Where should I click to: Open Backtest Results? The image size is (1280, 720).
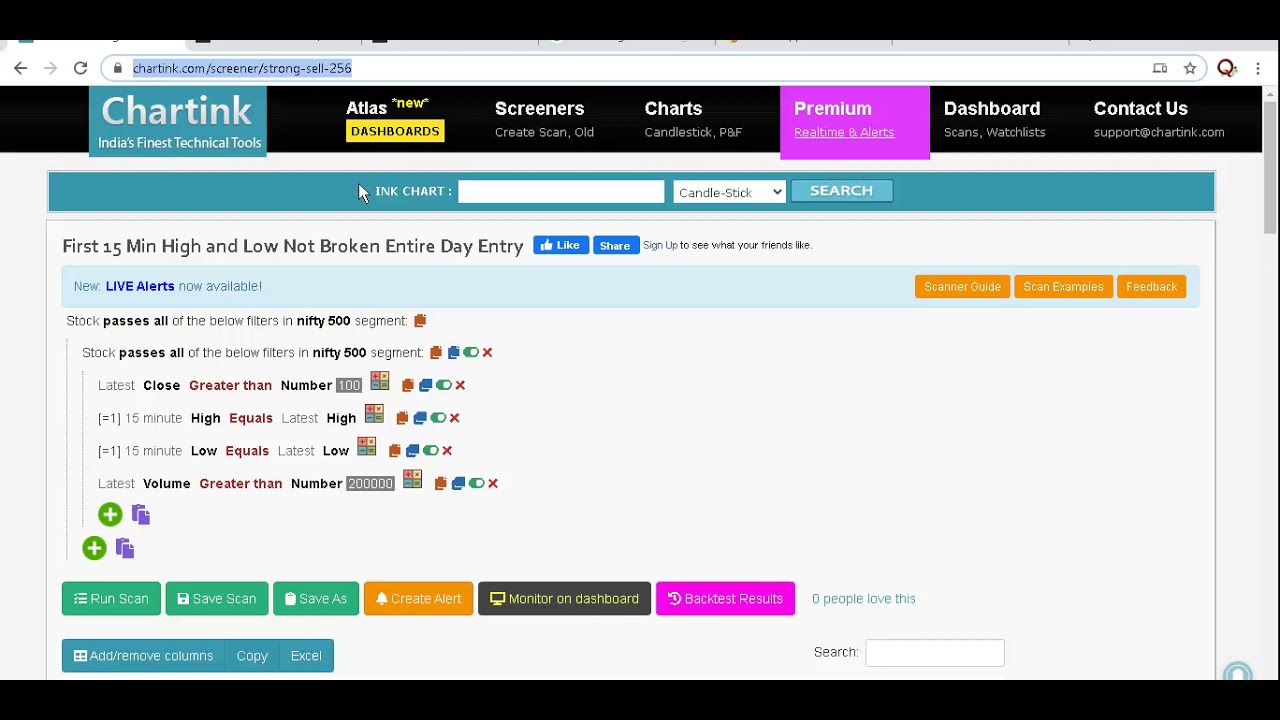click(x=725, y=599)
